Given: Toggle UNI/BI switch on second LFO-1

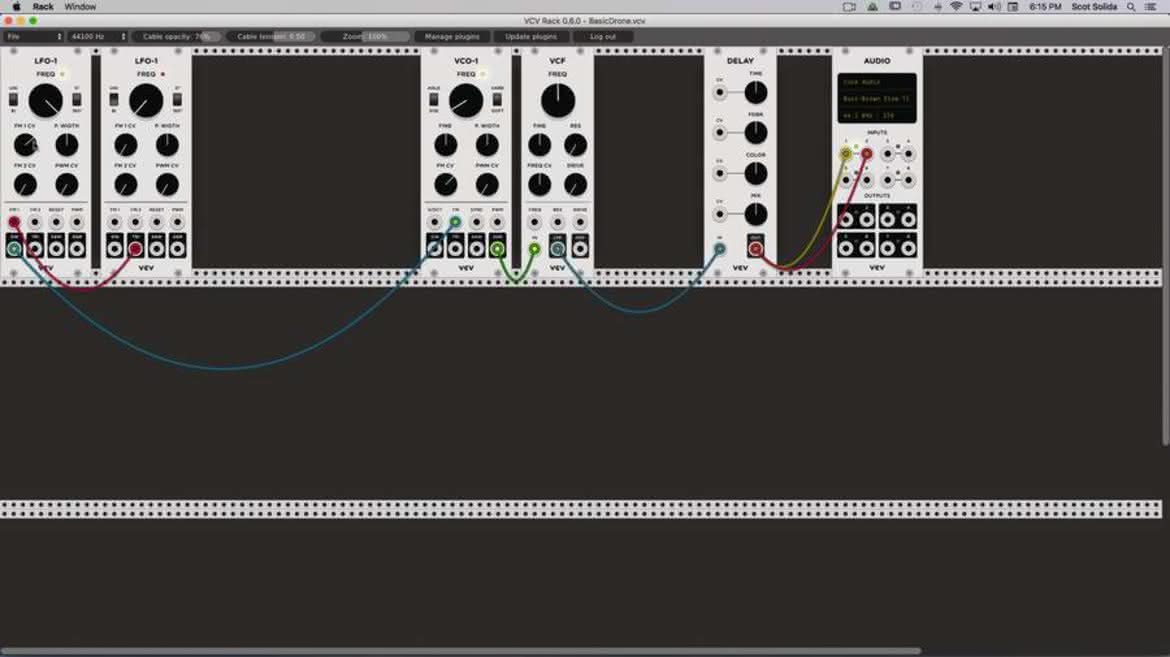Looking at the screenshot, I should coord(113,99).
